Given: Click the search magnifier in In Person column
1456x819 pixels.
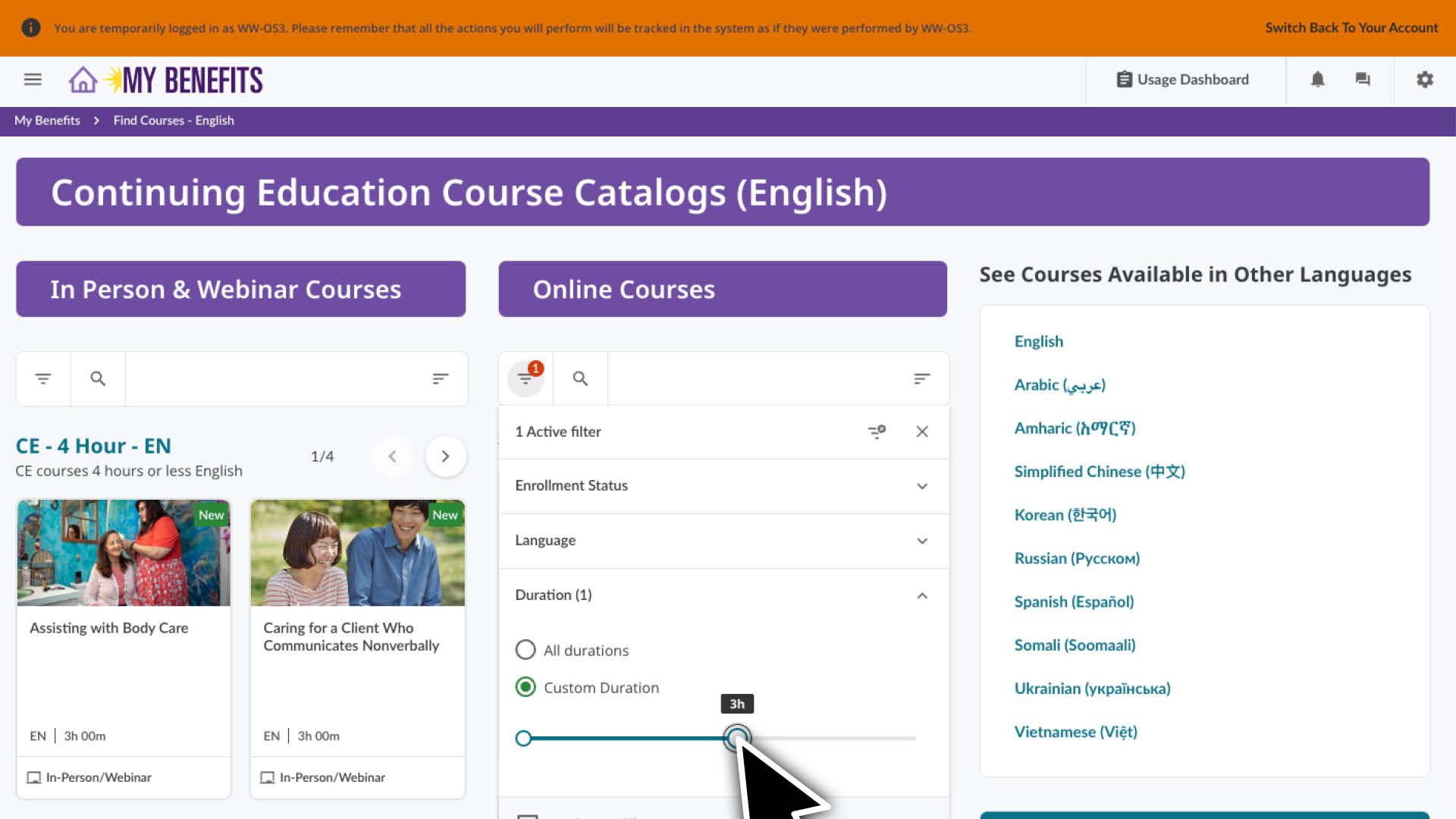Looking at the screenshot, I should [97, 378].
